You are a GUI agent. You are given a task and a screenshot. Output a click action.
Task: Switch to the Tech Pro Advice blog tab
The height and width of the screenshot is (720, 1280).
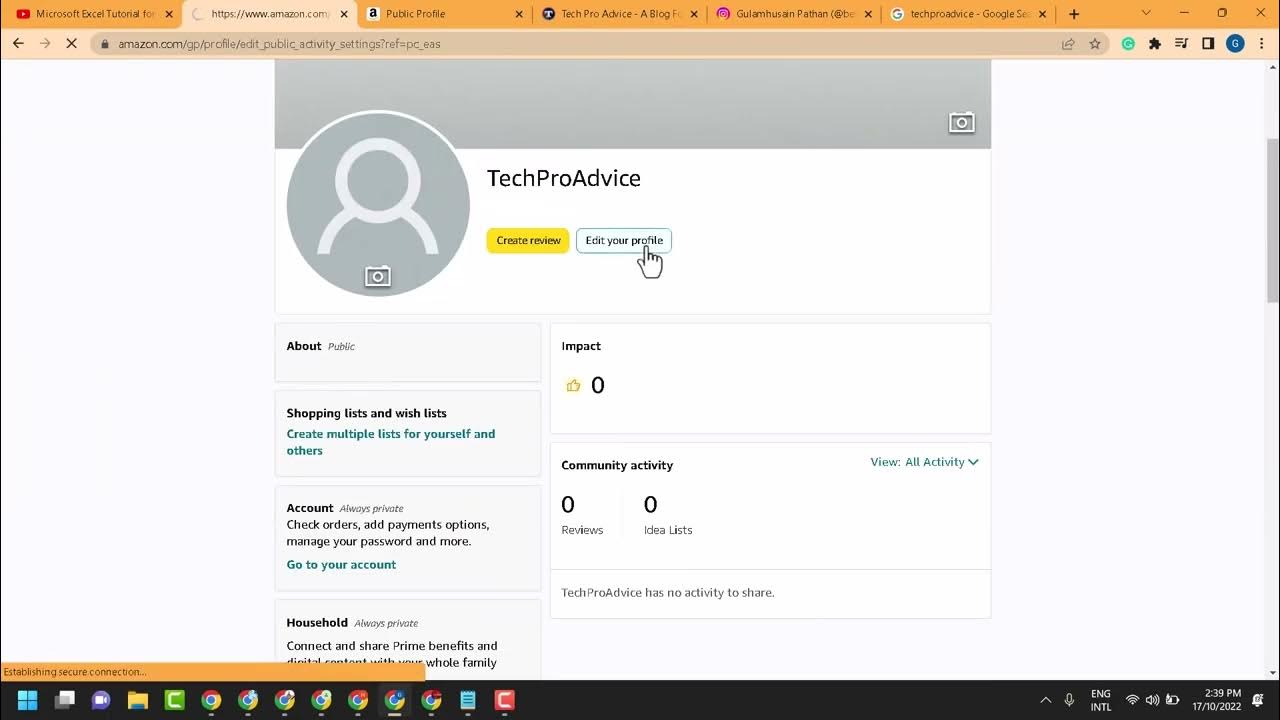(x=618, y=14)
